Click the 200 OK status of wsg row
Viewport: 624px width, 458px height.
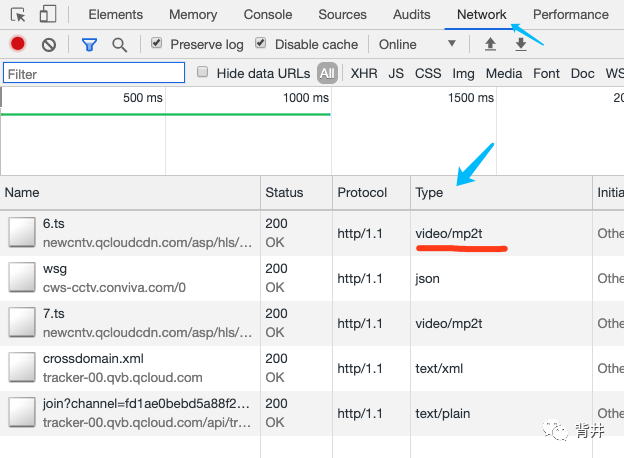point(276,278)
